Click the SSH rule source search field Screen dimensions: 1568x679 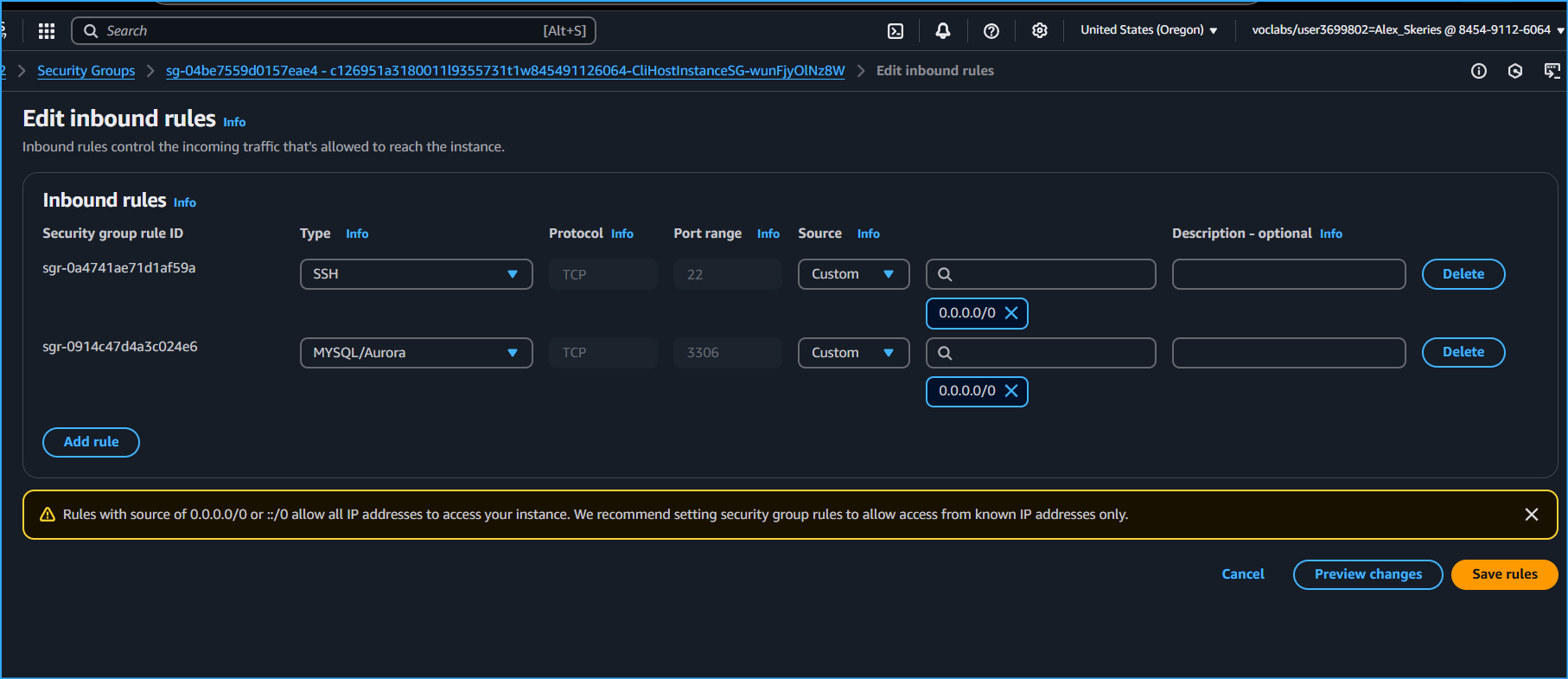(1041, 274)
